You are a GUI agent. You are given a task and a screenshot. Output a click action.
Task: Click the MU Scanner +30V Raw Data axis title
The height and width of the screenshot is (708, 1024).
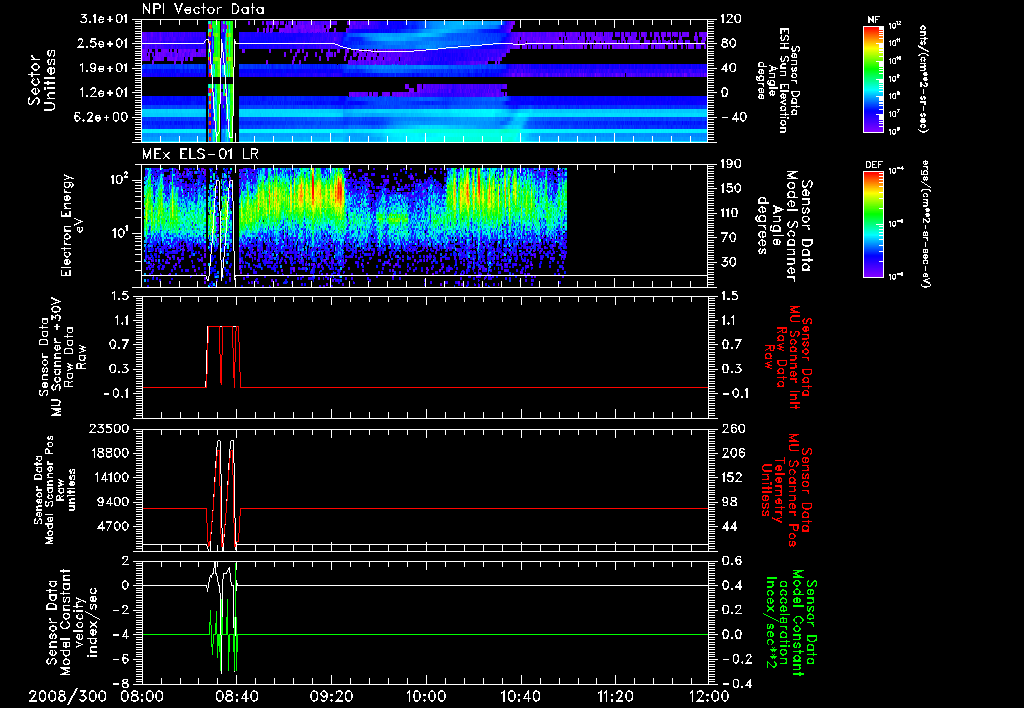tap(62, 357)
